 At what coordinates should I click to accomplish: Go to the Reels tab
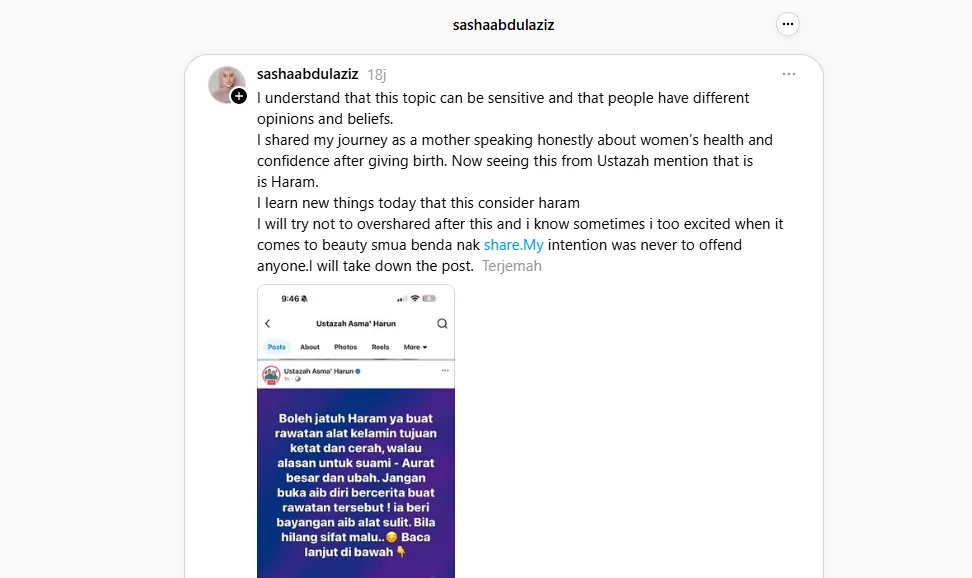380,347
